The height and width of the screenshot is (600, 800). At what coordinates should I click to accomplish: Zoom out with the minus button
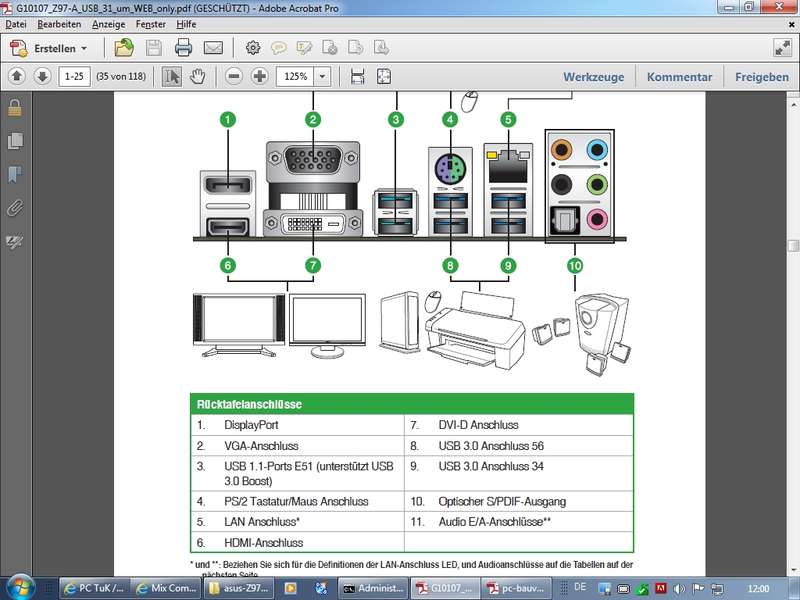tap(234, 76)
